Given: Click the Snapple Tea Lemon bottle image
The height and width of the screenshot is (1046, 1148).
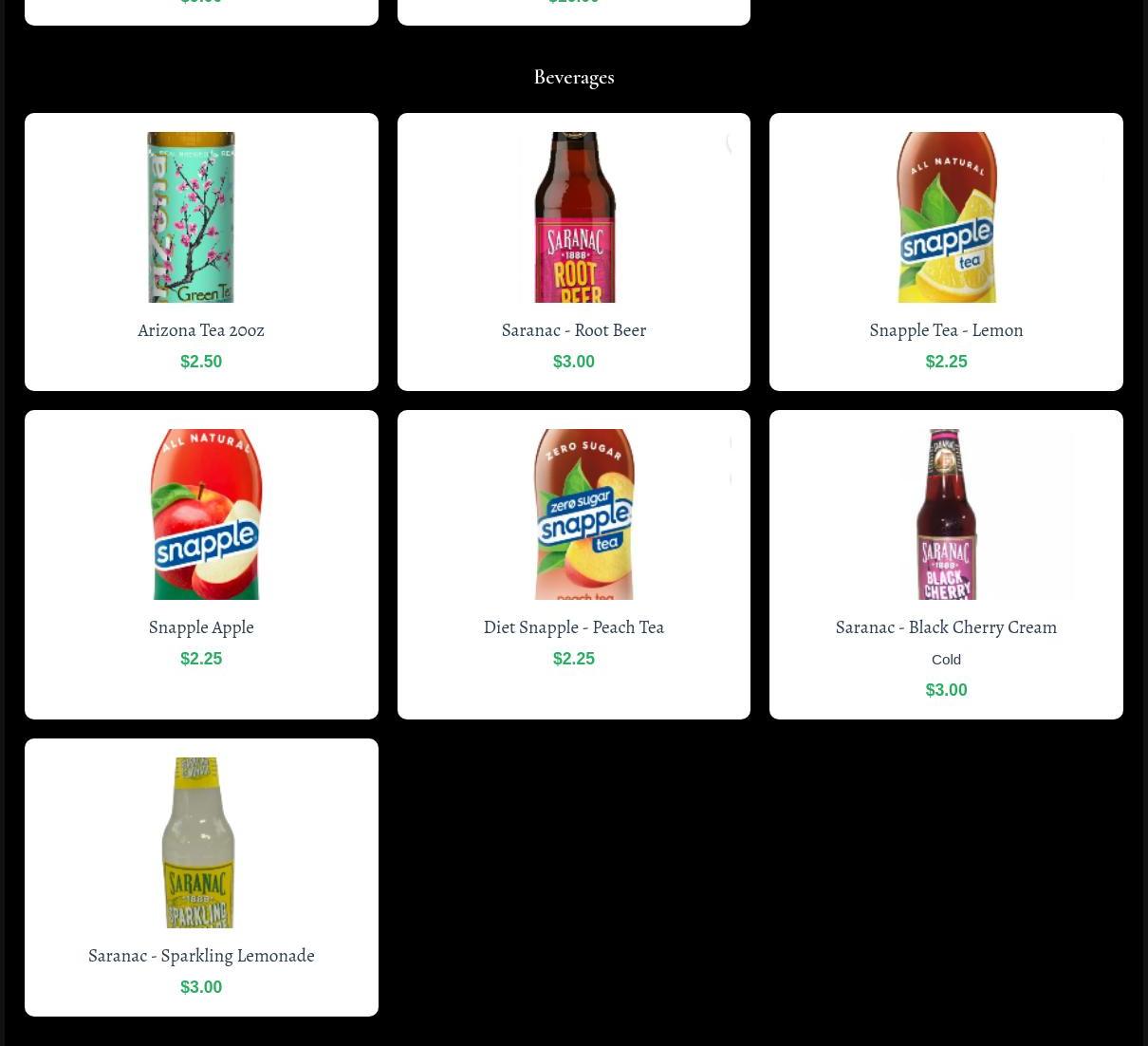Looking at the screenshot, I should tap(946, 217).
